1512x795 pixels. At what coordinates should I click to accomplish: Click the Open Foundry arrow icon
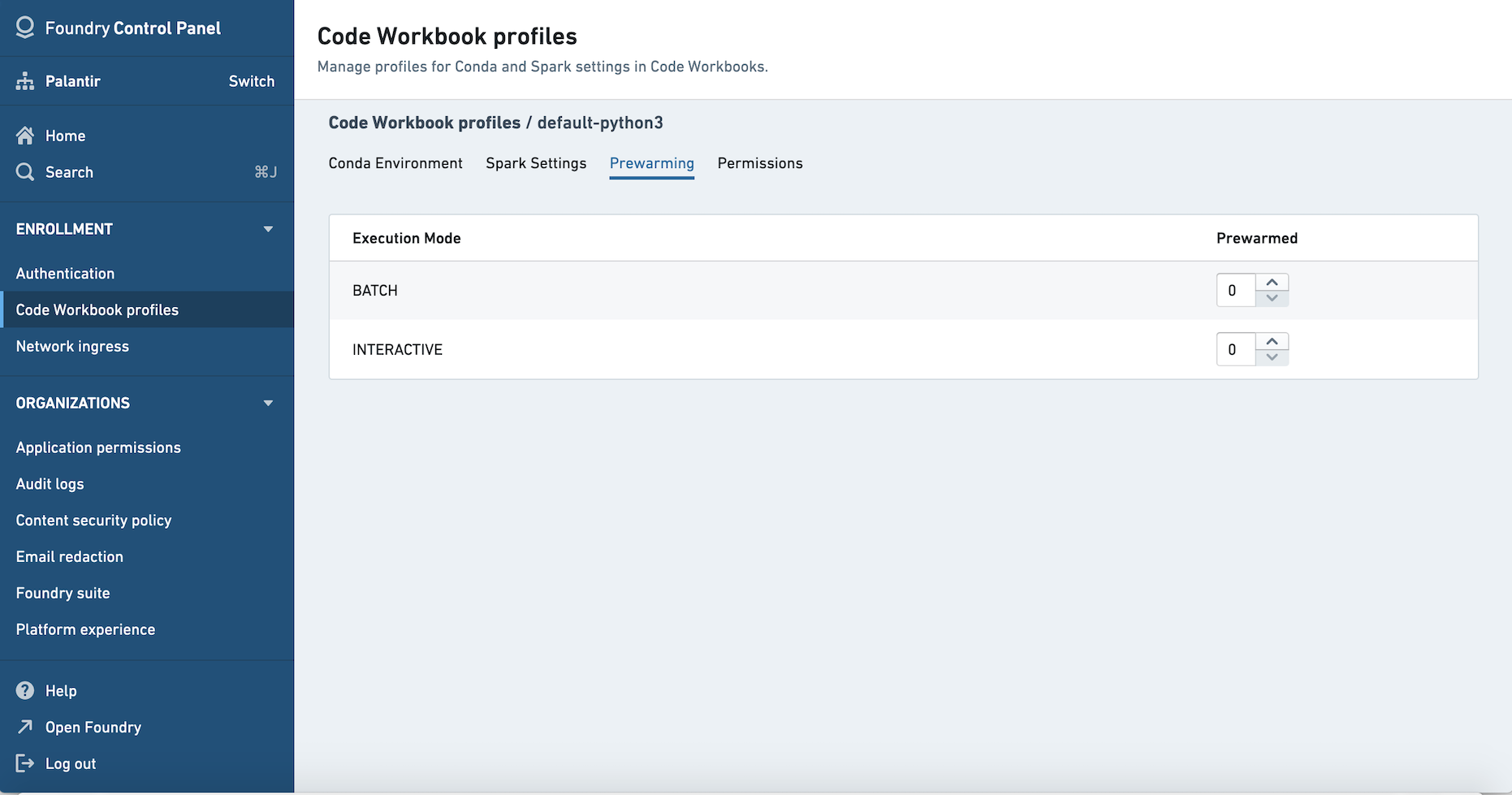coord(25,727)
